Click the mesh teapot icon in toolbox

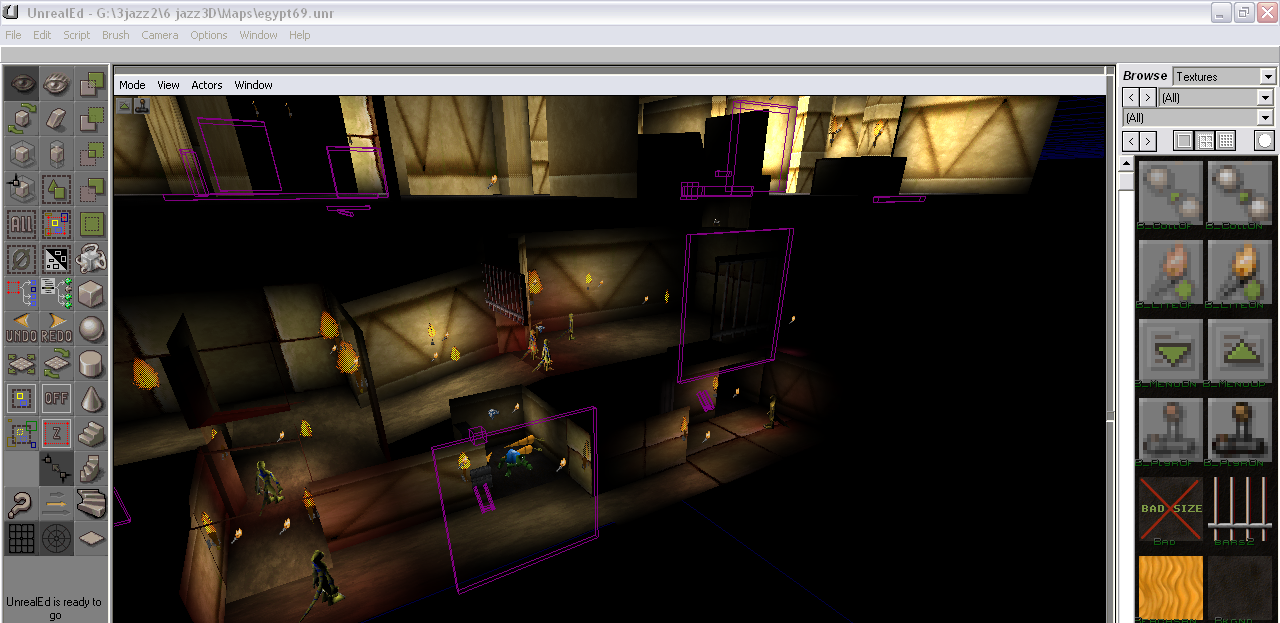pyautogui.click(x=91, y=259)
